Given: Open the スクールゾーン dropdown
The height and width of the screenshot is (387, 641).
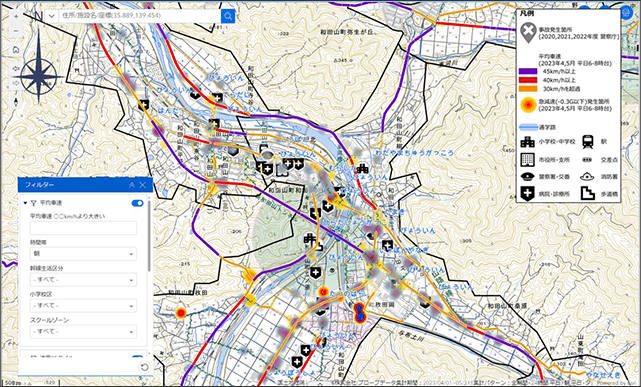Looking at the screenshot, I should pos(83,331).
